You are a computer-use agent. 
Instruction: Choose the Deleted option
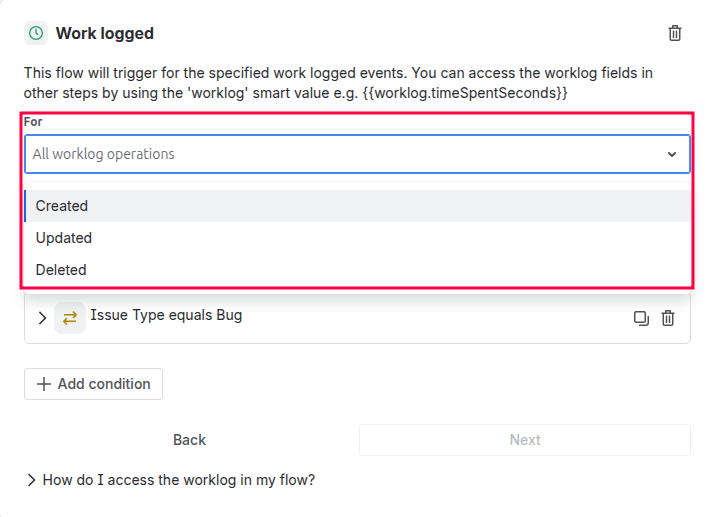[357, 270]
